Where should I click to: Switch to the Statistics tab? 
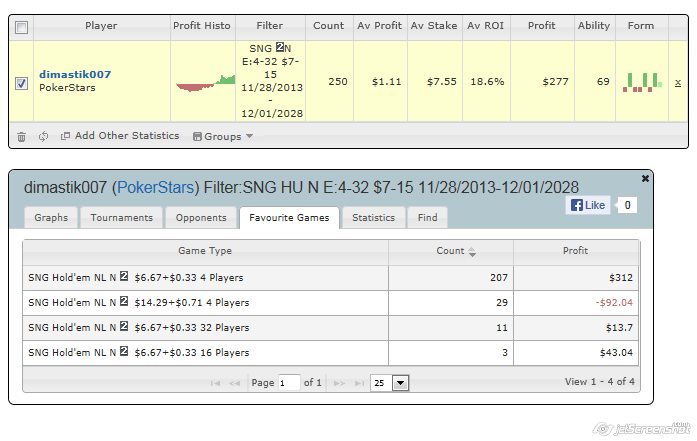pyautogui.click(x=373, y=218)
